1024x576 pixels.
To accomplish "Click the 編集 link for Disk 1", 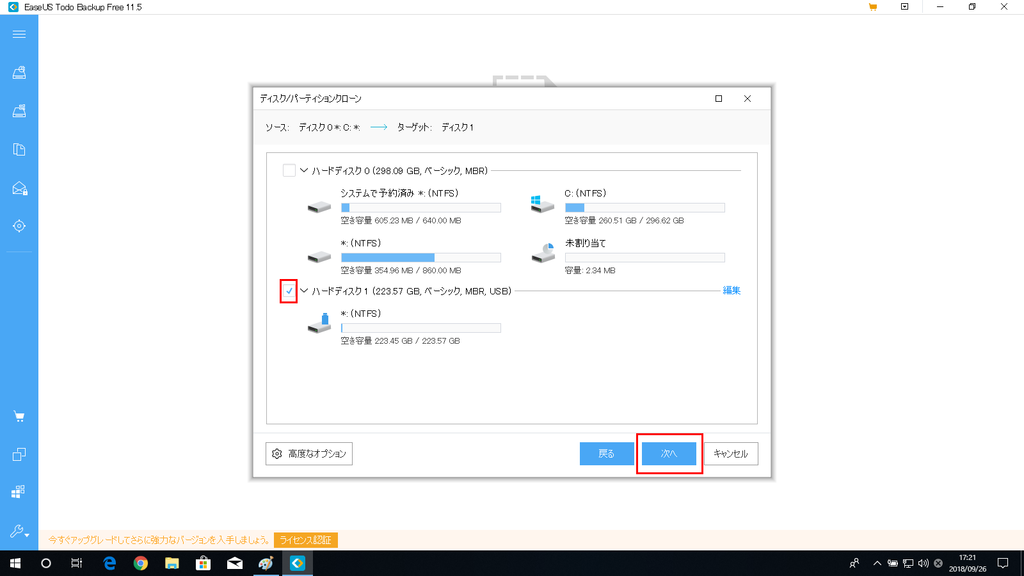I will point(731,291).
